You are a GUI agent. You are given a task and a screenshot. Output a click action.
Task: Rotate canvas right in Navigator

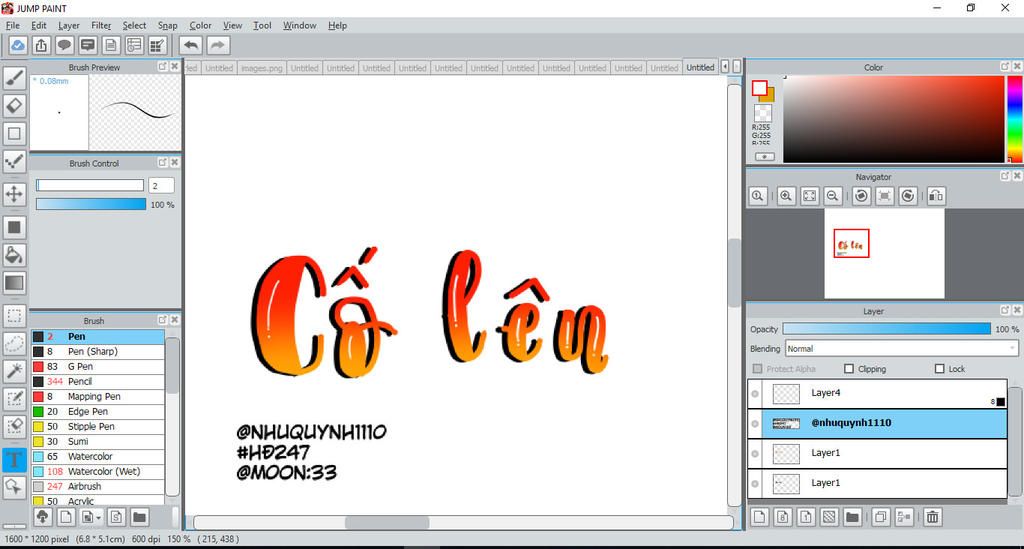pyautogui.click(x=908, y=196)
